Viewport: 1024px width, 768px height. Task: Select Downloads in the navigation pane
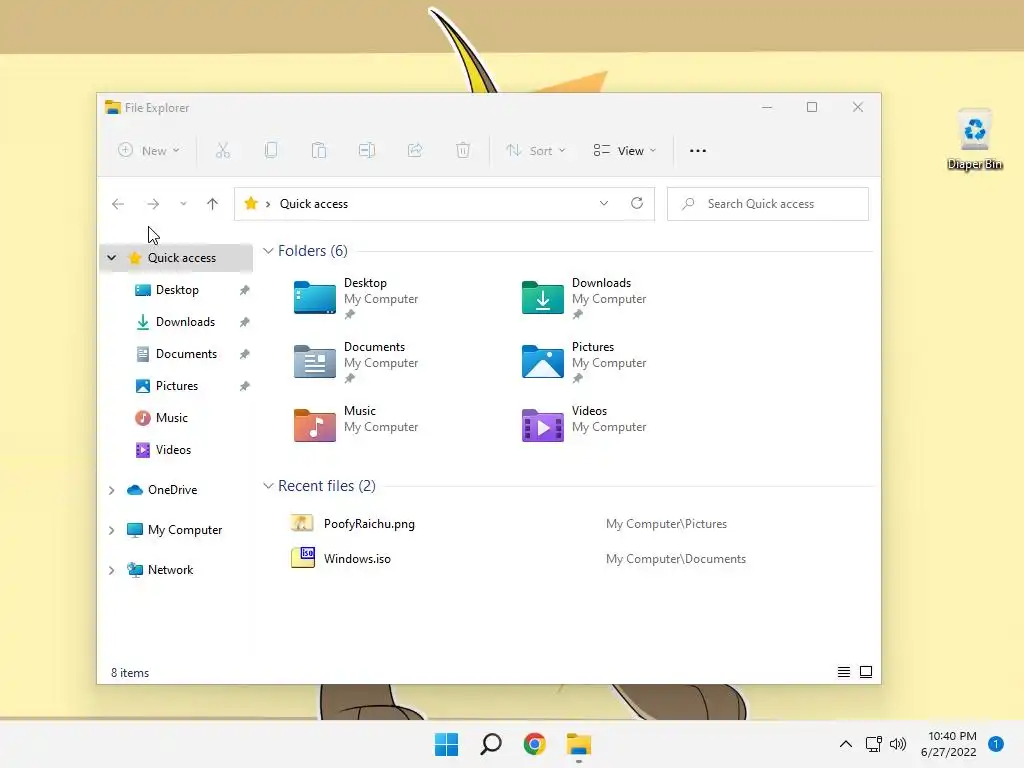(x=184, y=322)
